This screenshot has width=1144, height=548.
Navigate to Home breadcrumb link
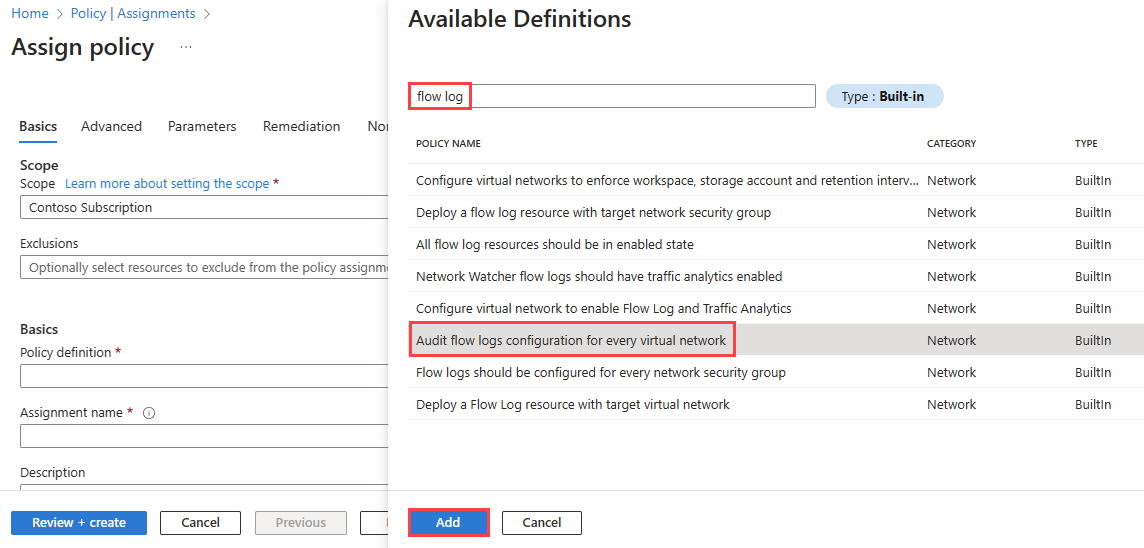click(x=30, y=13)
